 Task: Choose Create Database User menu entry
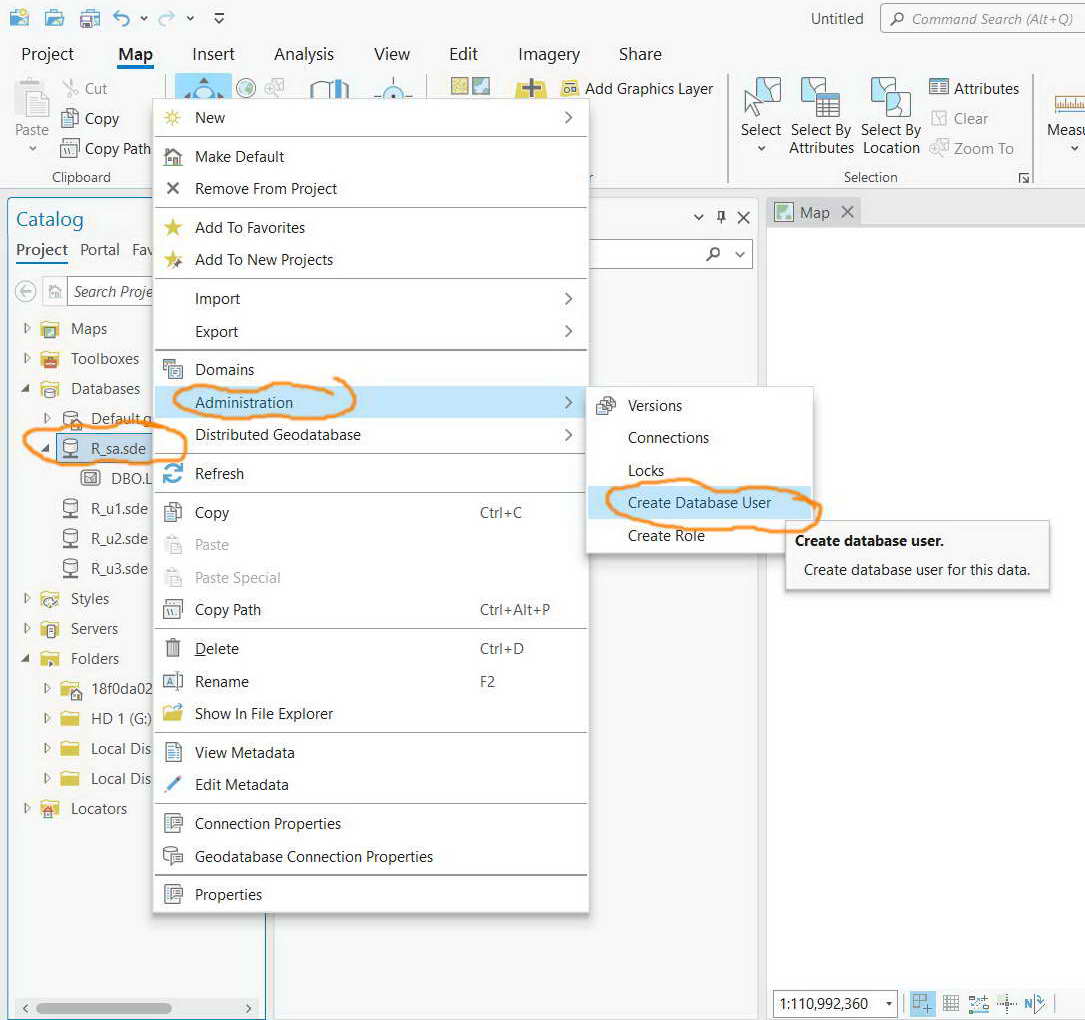point(699,503)
